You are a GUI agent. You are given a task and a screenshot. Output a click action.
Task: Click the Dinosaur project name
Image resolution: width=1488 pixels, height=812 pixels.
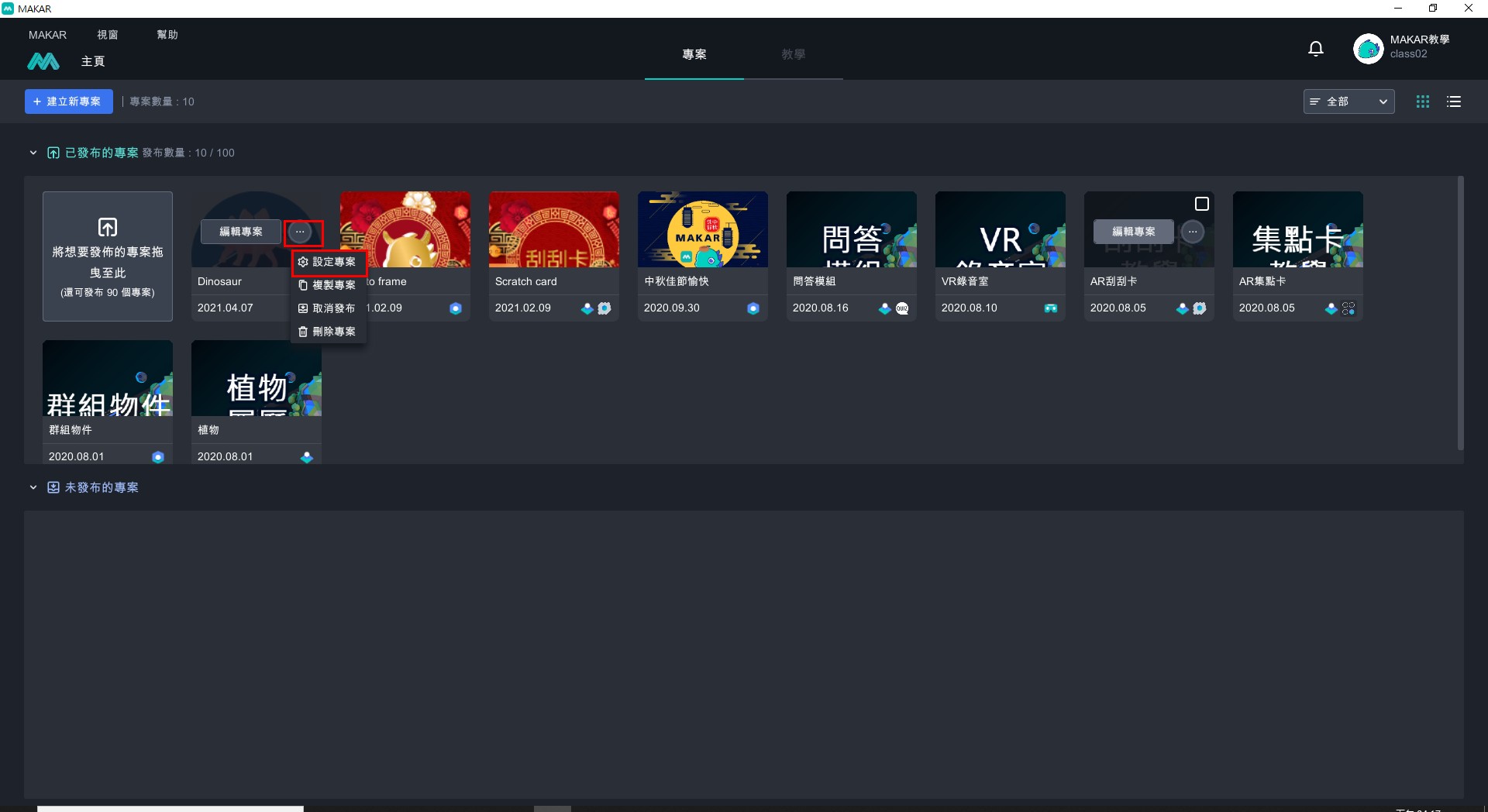coord(219,281)
